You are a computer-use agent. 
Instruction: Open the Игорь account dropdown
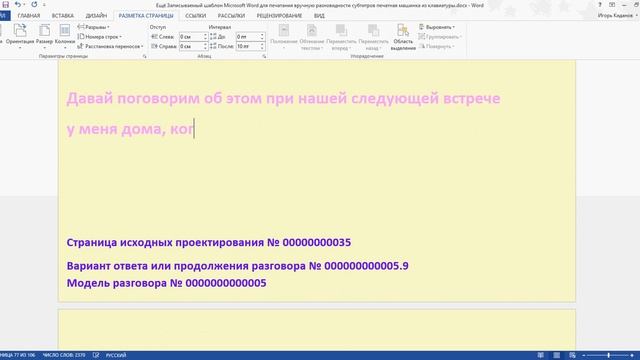pyautogui.click(x=617, y=16)
